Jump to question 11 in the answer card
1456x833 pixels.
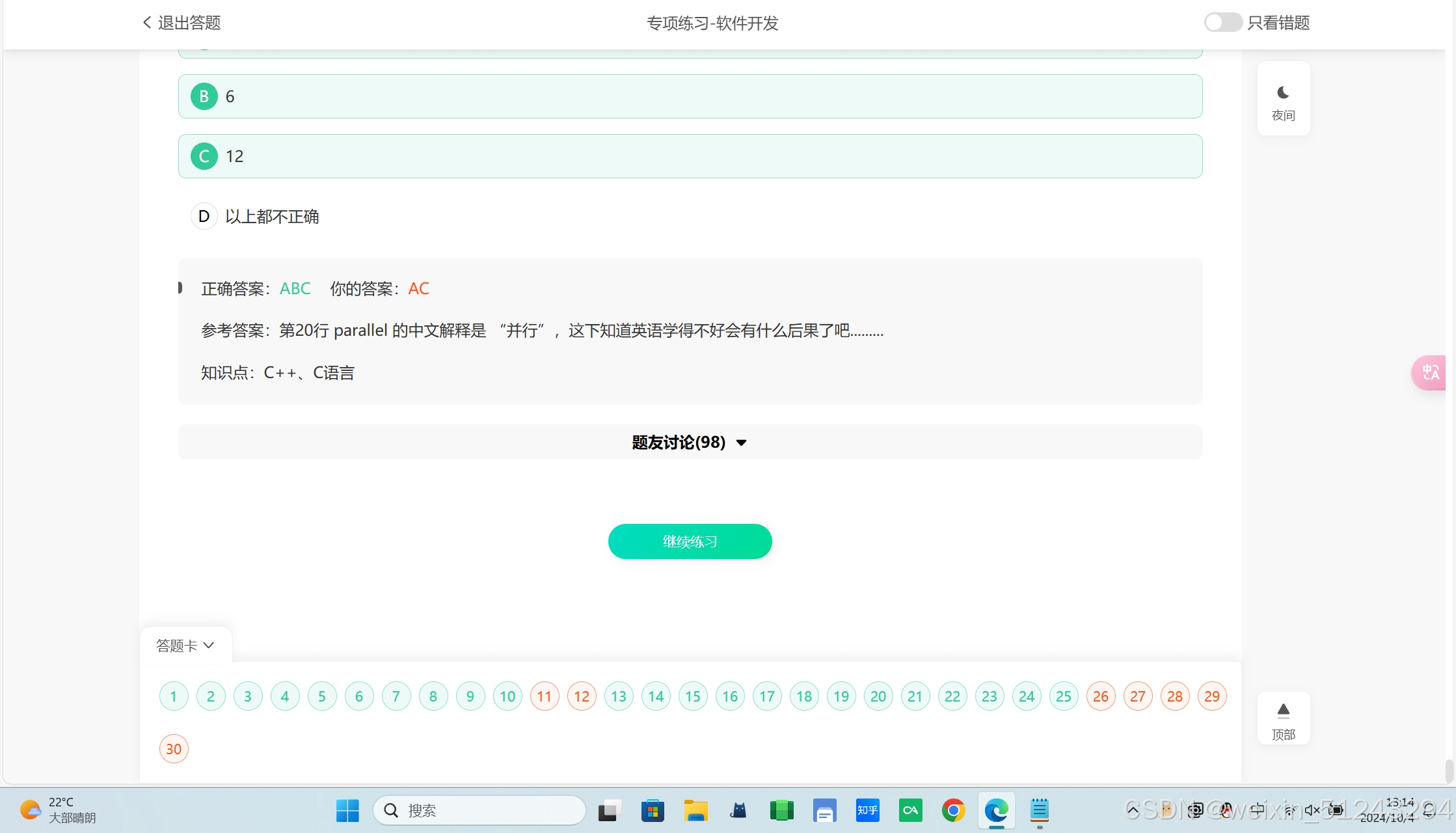pos(545,696)
